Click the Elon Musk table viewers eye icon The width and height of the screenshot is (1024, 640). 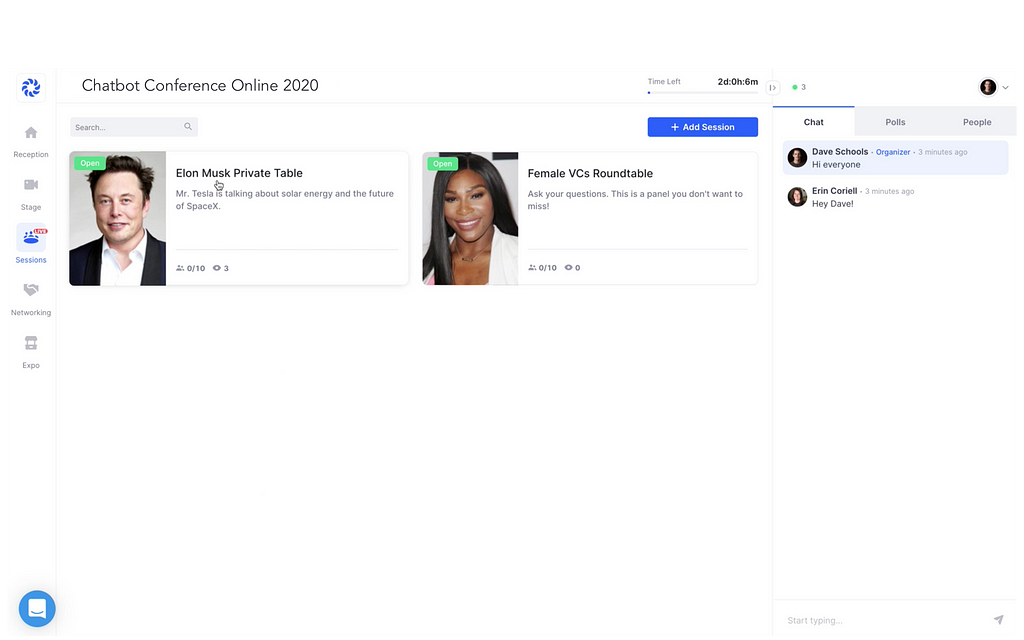tap(217, 268)
